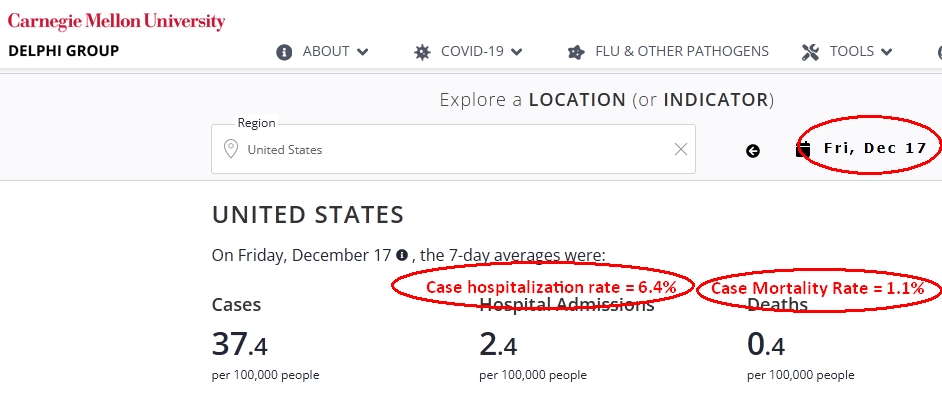
Task: Click the Carnegie Mellon University logo
Action: pos(117,22)
